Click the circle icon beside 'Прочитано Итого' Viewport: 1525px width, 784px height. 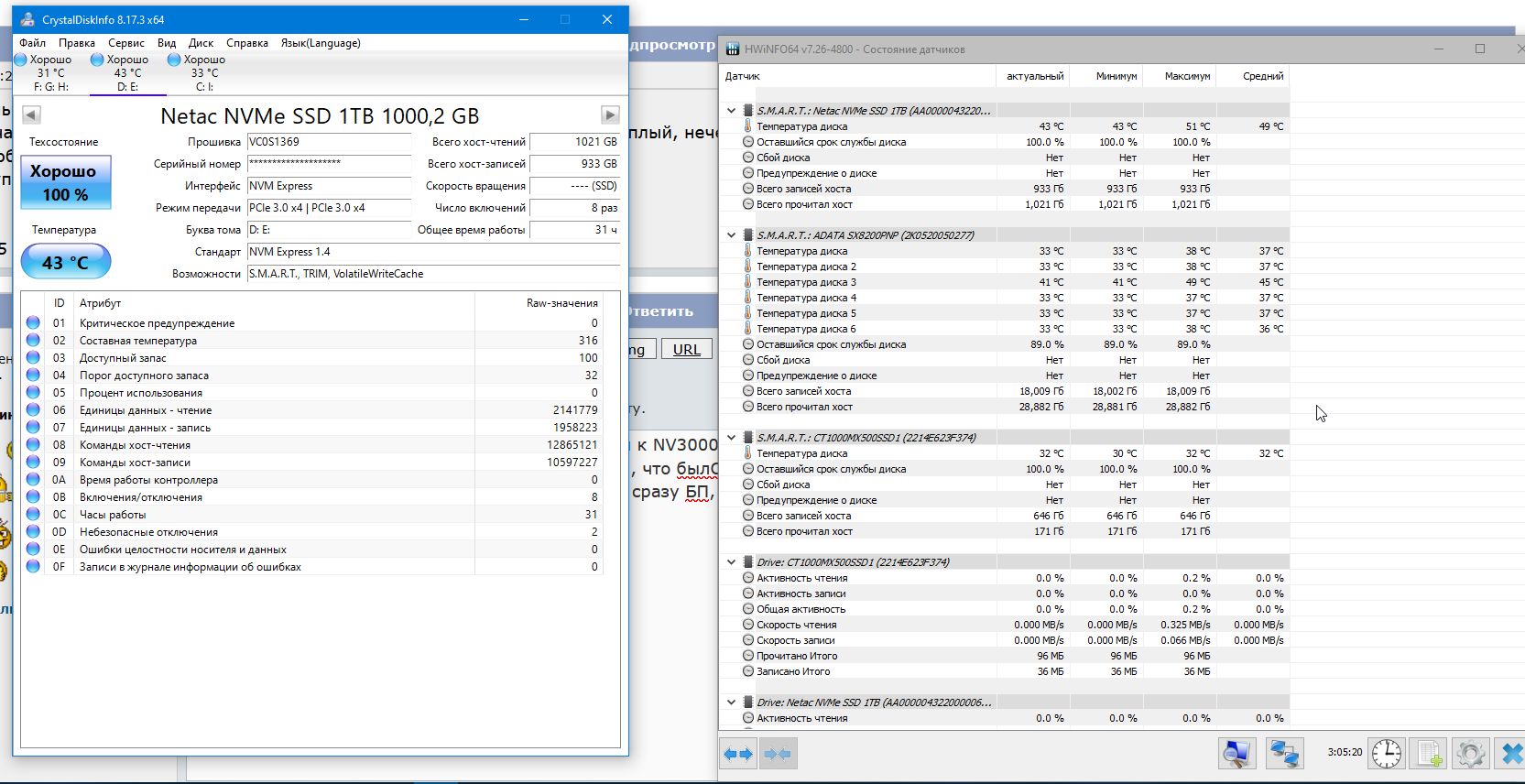pyautogui.click(x=748, y=656)
